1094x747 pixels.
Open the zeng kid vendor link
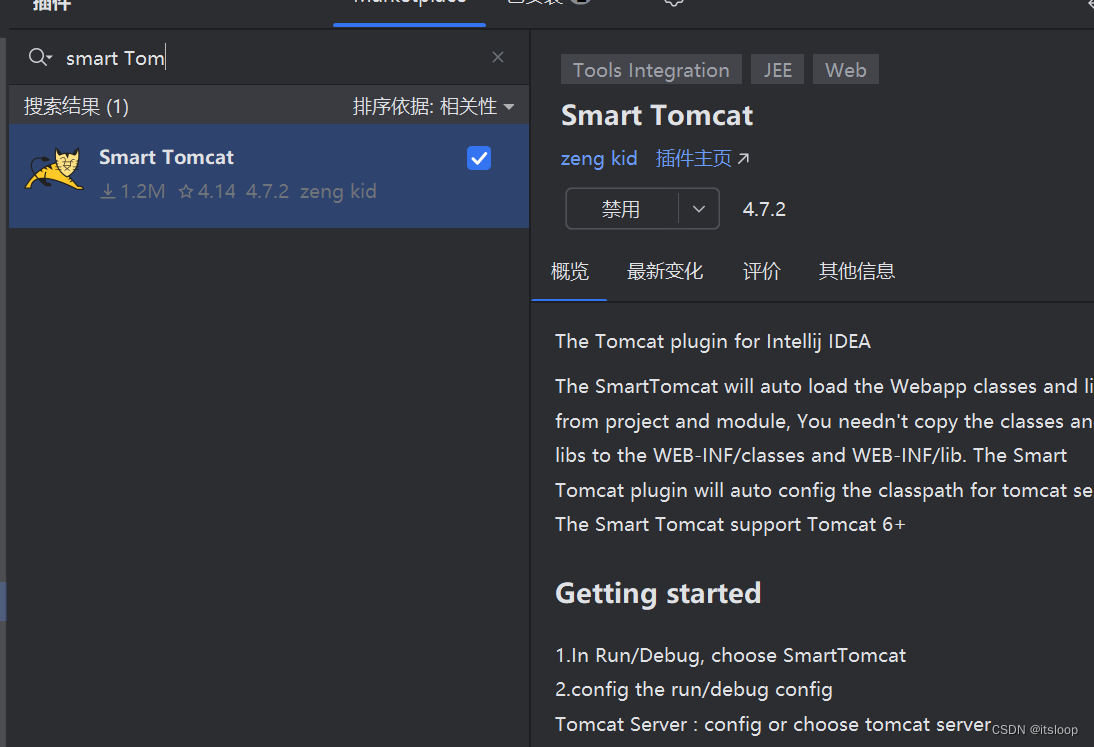pyautogui.click(x=599, y=158)
